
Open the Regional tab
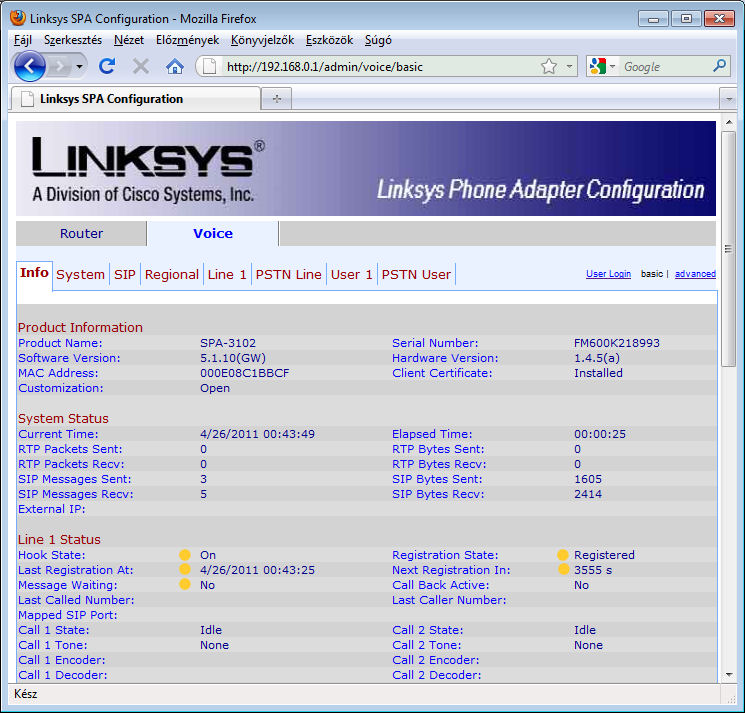[172, 275]
